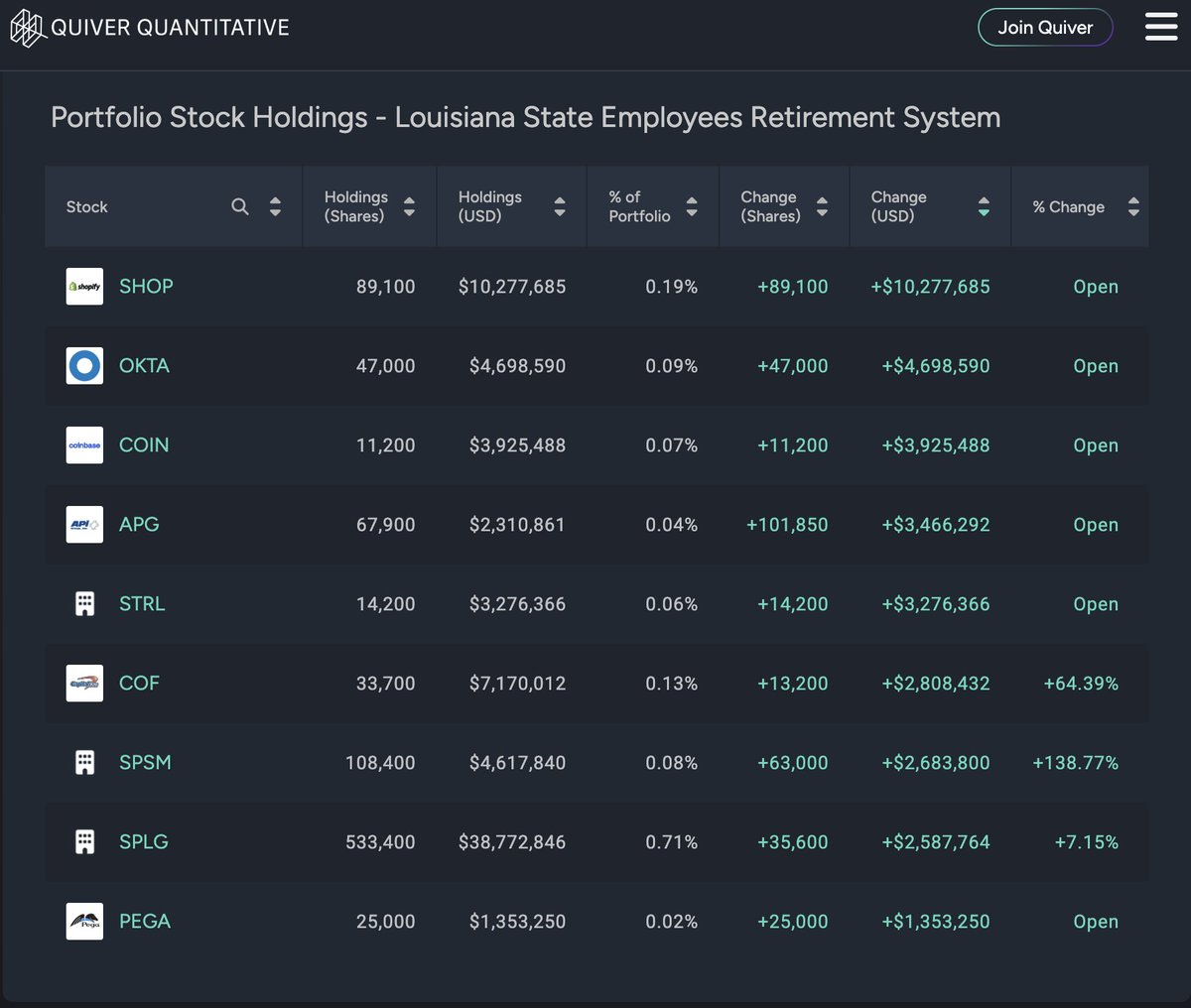Open the STRL ticker link
This screenshot has height=1008, width=1191.
(x=142, y=604)
